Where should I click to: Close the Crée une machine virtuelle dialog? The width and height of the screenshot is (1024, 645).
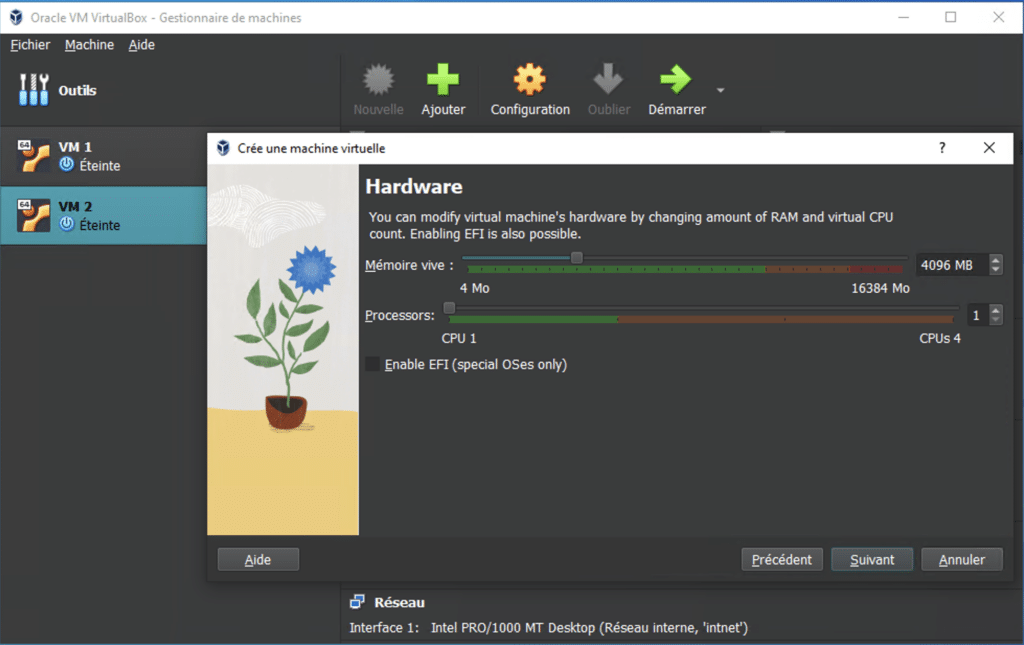(x=989, y=148)
